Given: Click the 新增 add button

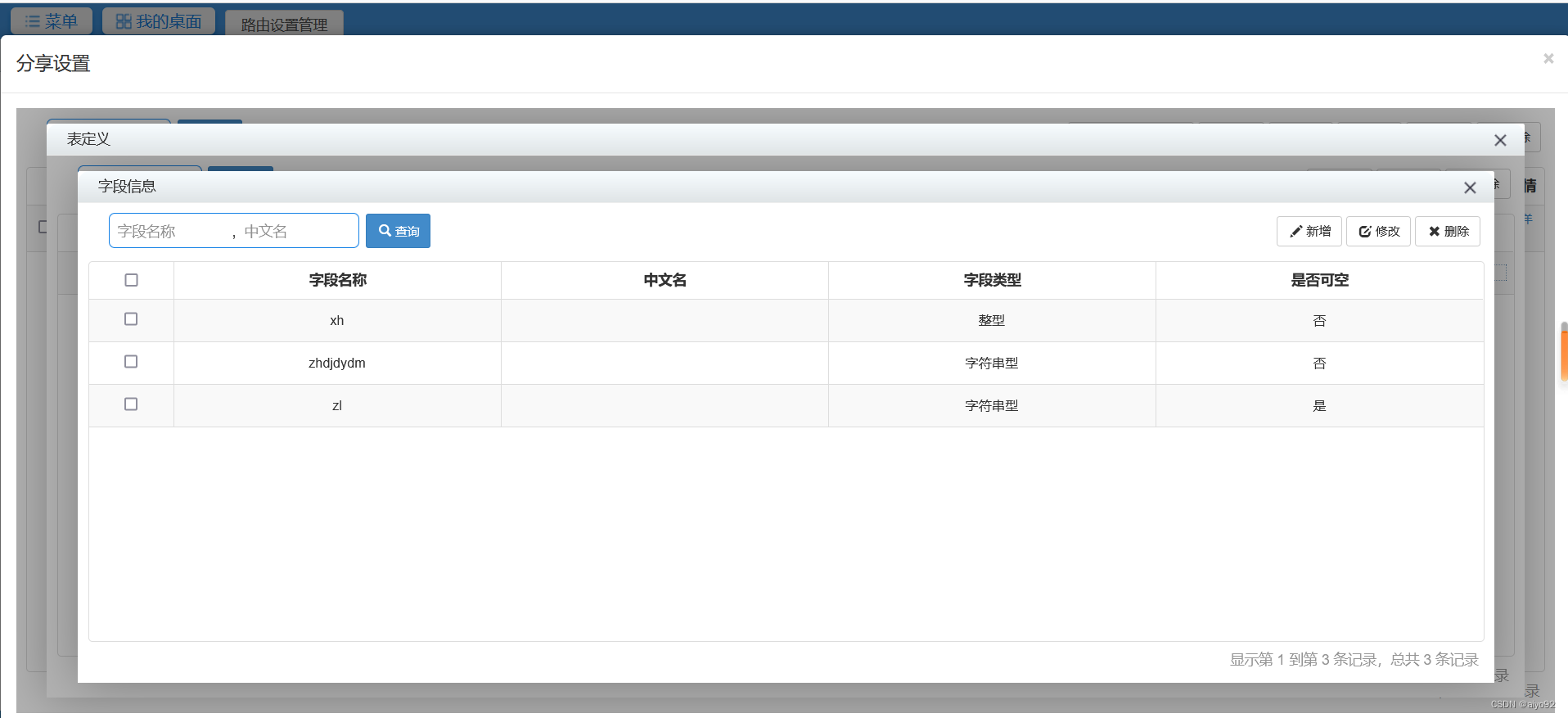Looking at the screenshot, I should coord(1309,232).
